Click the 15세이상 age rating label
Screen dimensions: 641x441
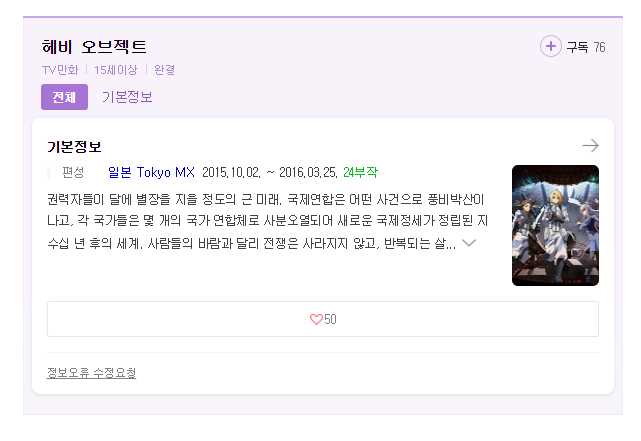point(116,70)
